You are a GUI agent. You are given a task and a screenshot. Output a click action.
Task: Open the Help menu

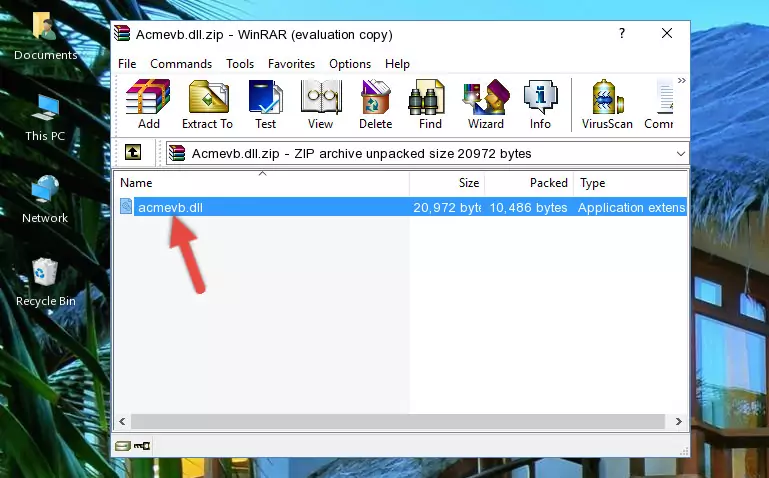click(x=397, y=64)
